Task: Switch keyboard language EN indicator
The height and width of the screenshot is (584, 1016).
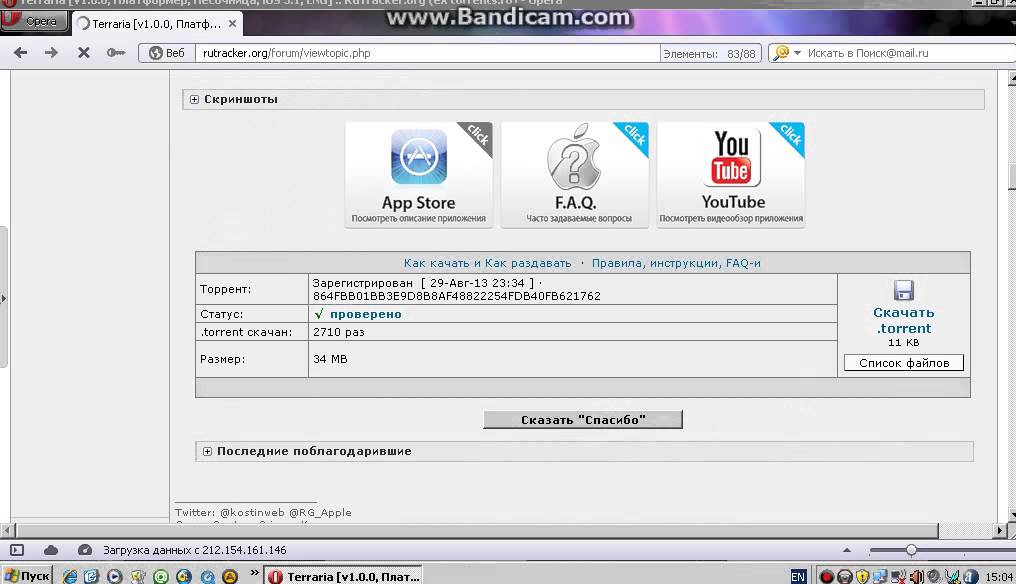Action: (798, 576)
